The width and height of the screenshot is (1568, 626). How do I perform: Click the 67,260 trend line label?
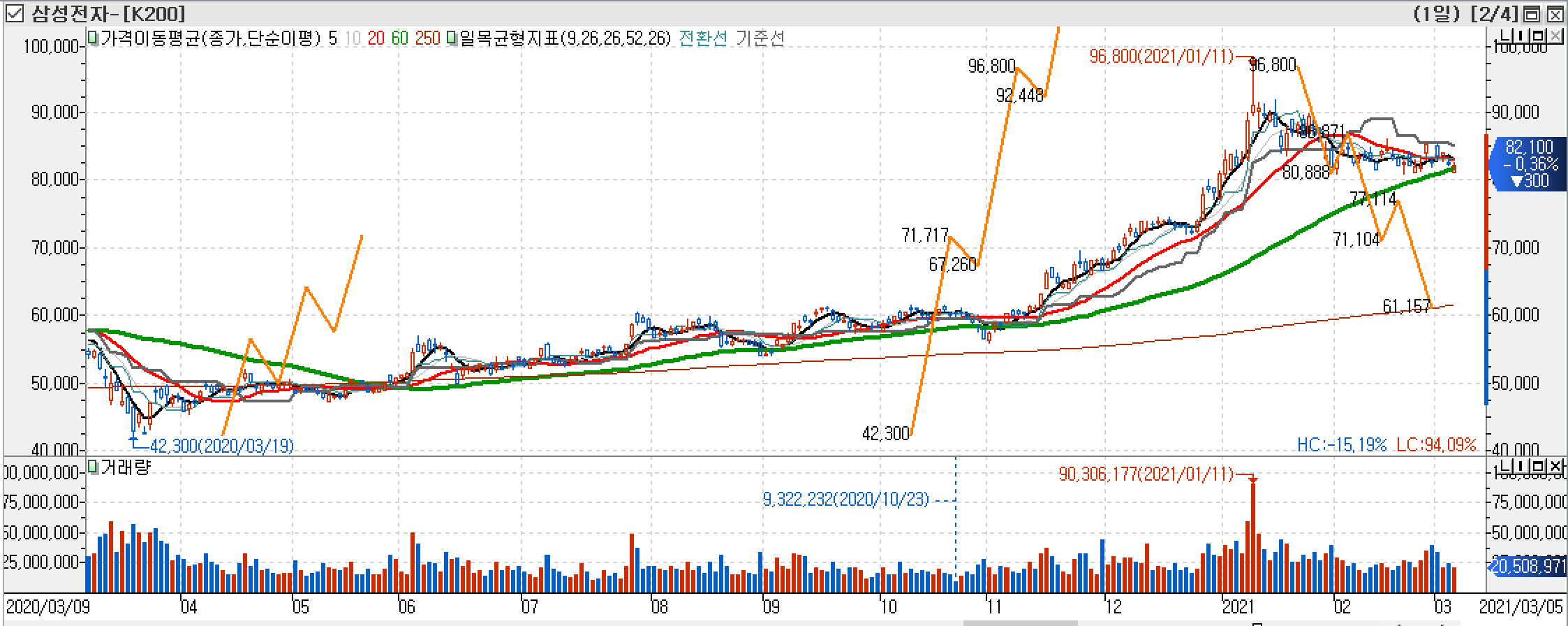[953, 264]
